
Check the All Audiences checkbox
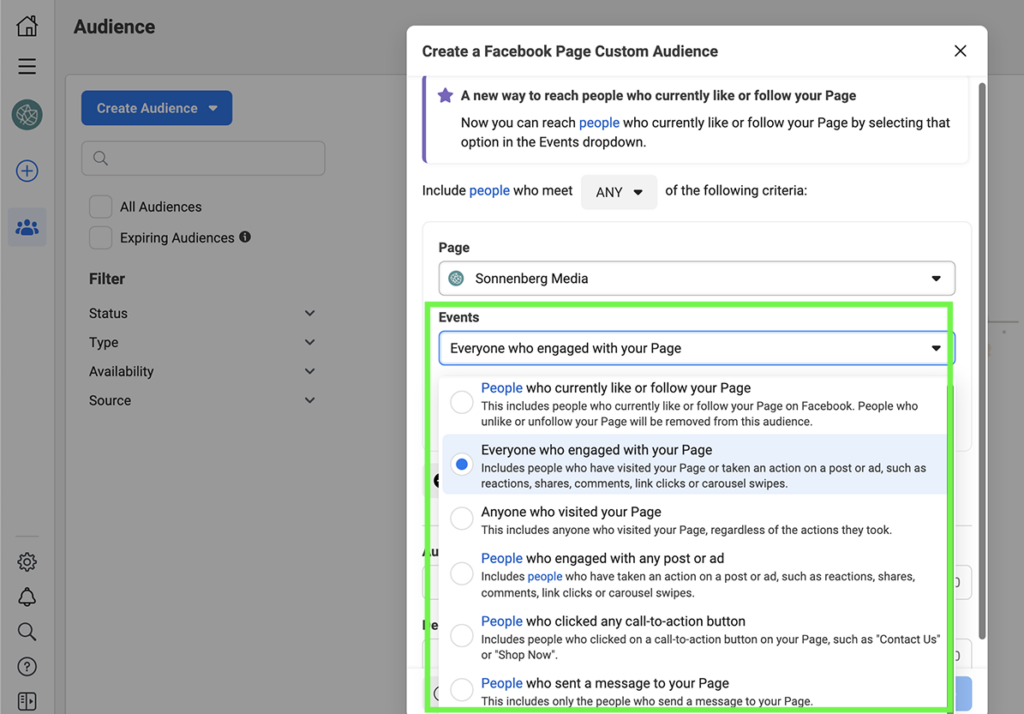coord(100,206)
